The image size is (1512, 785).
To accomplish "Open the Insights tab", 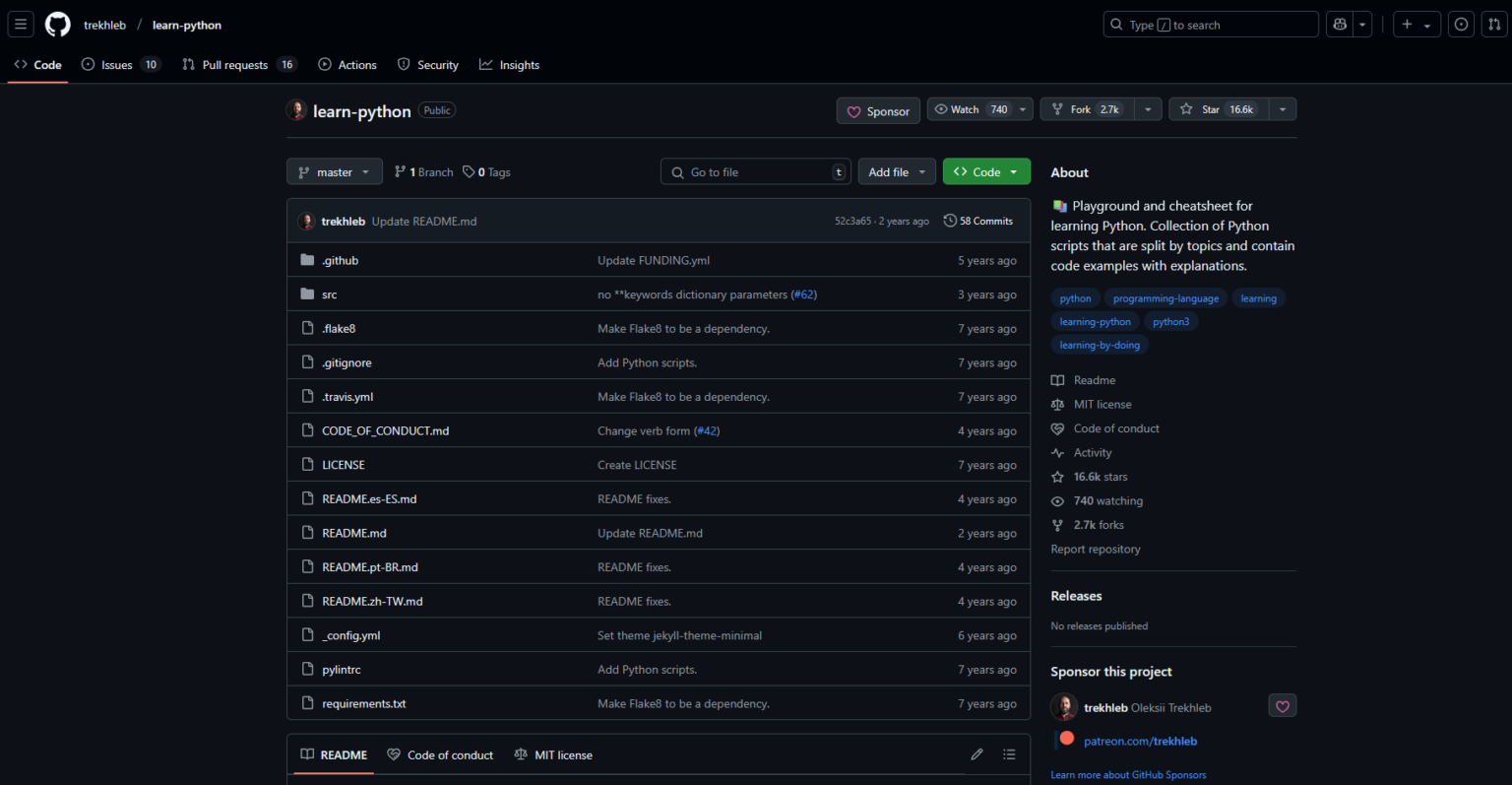I will point(509,64).
